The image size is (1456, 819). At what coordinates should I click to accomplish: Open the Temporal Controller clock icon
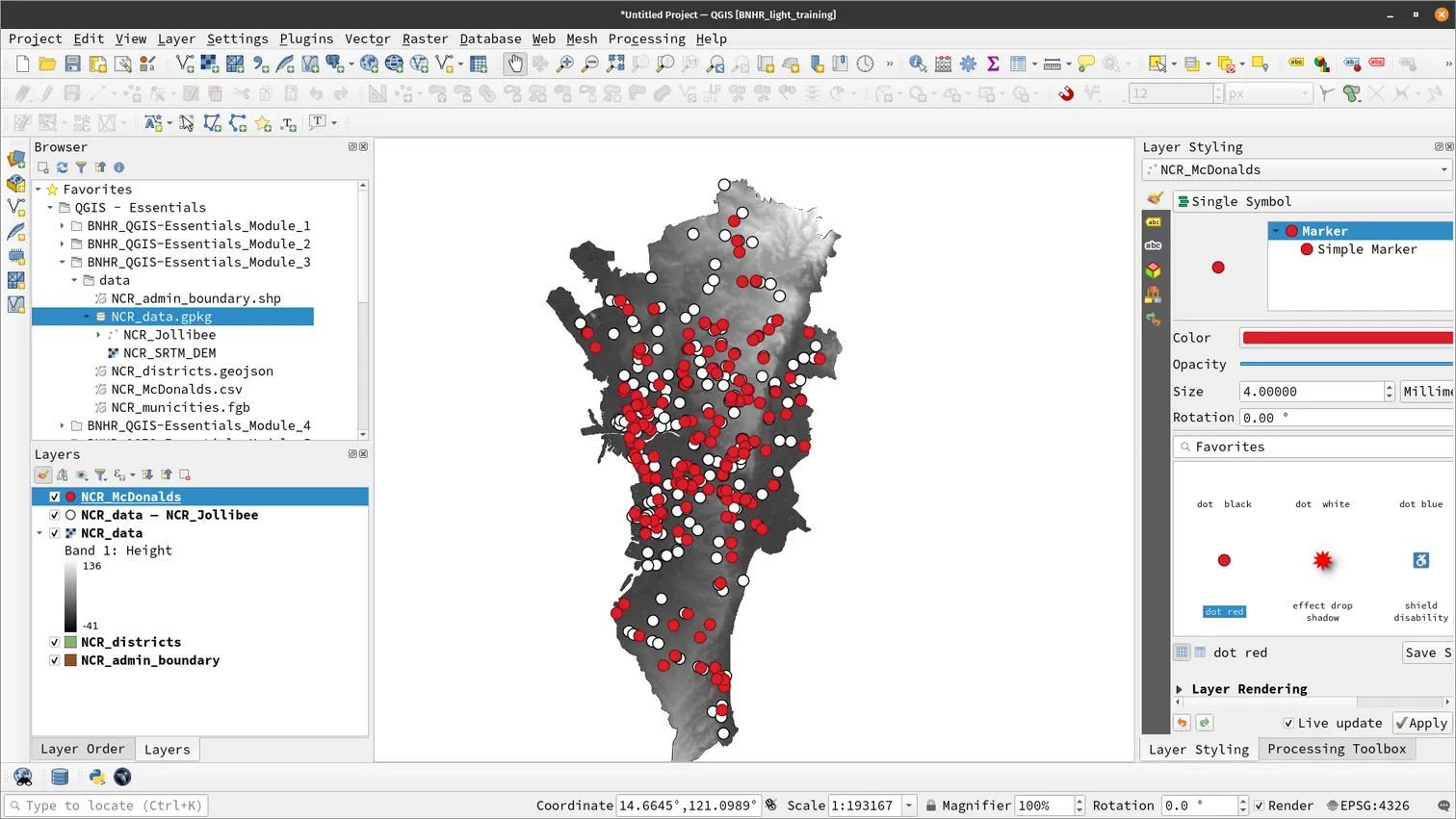click(866, 64)
